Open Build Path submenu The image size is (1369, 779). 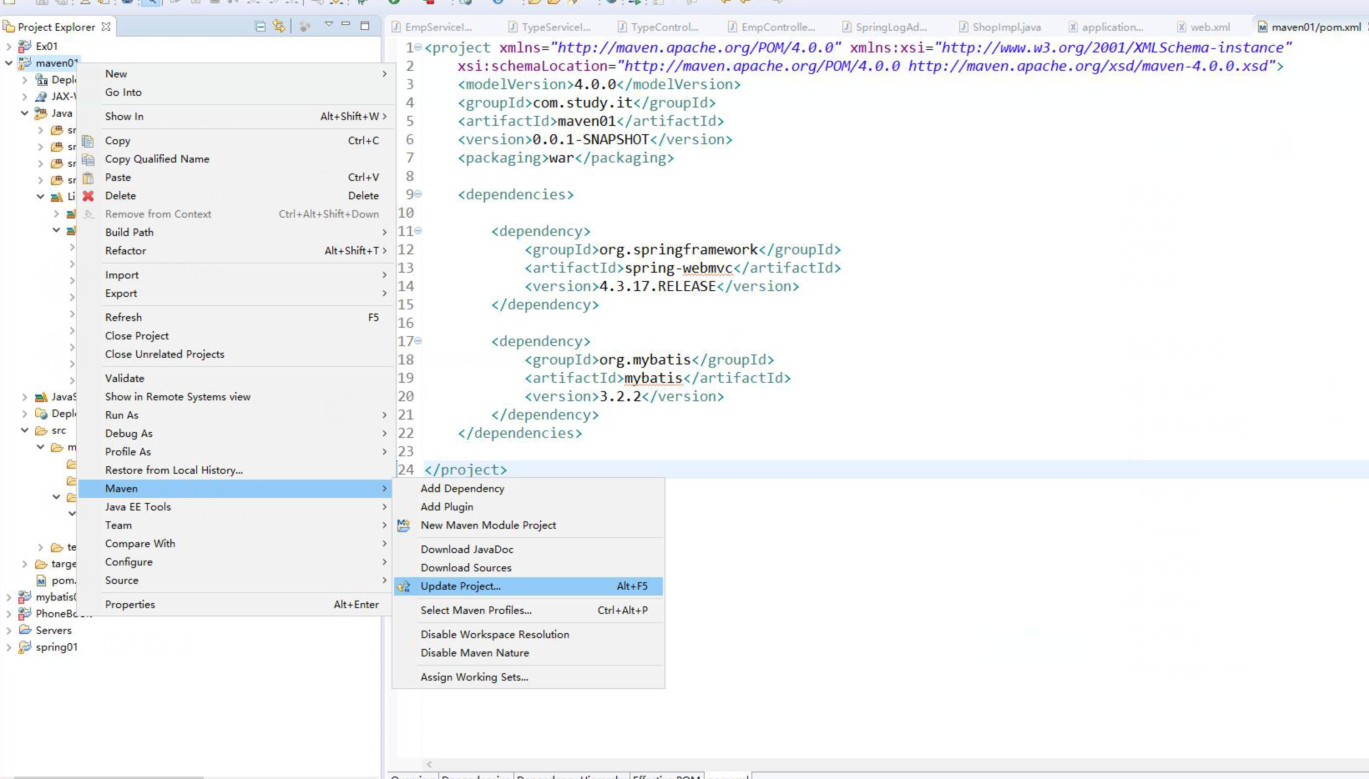click(235, 232)
